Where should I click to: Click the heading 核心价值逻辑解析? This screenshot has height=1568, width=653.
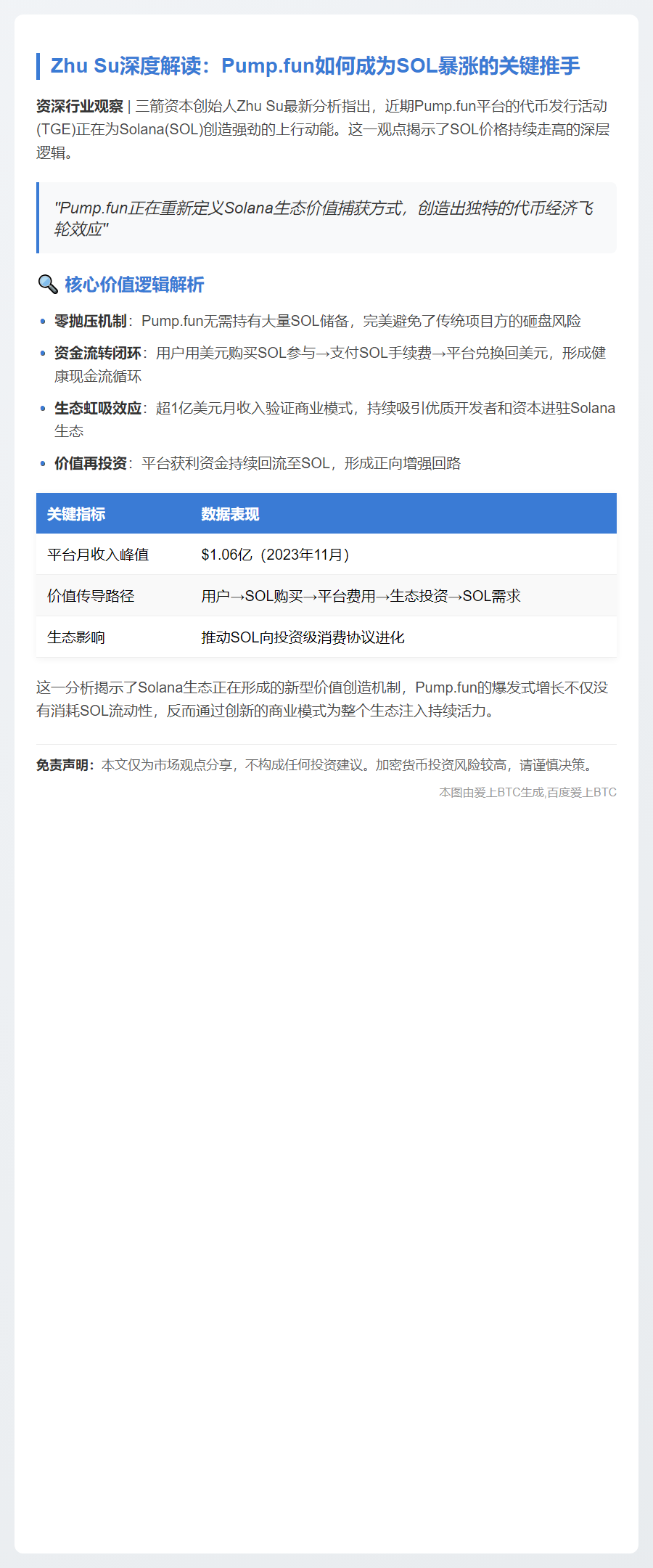point(134,285)
